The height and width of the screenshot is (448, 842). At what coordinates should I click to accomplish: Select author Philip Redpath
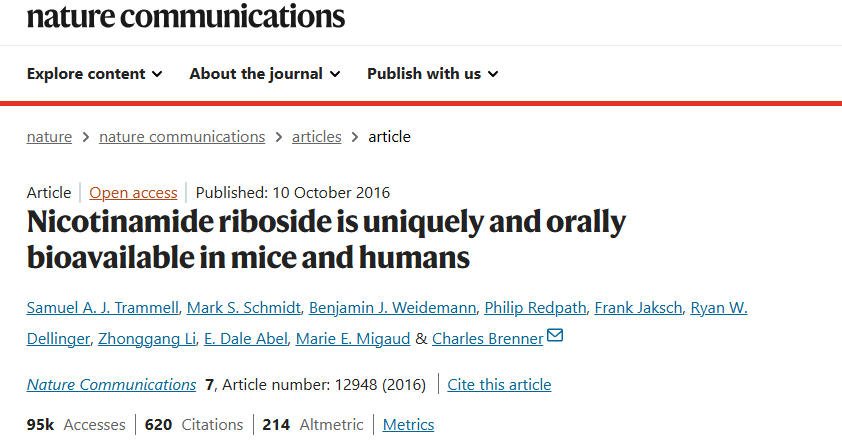point(533,307)
